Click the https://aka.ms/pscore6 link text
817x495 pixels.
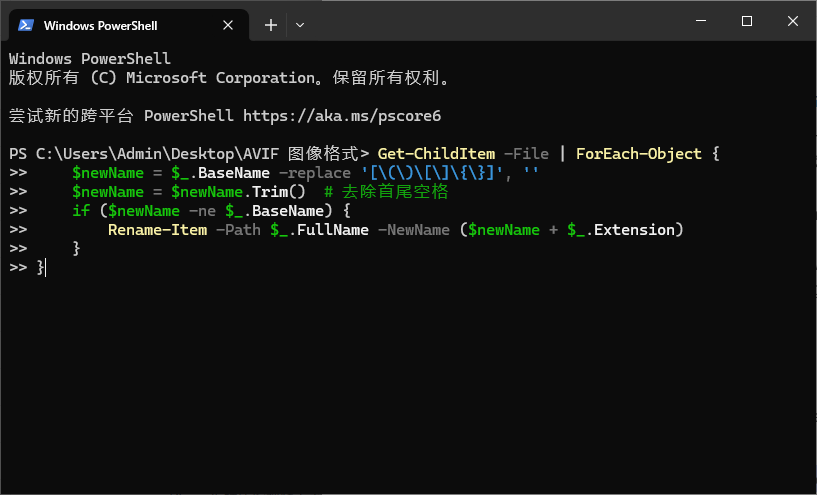[x=342, y=116]
